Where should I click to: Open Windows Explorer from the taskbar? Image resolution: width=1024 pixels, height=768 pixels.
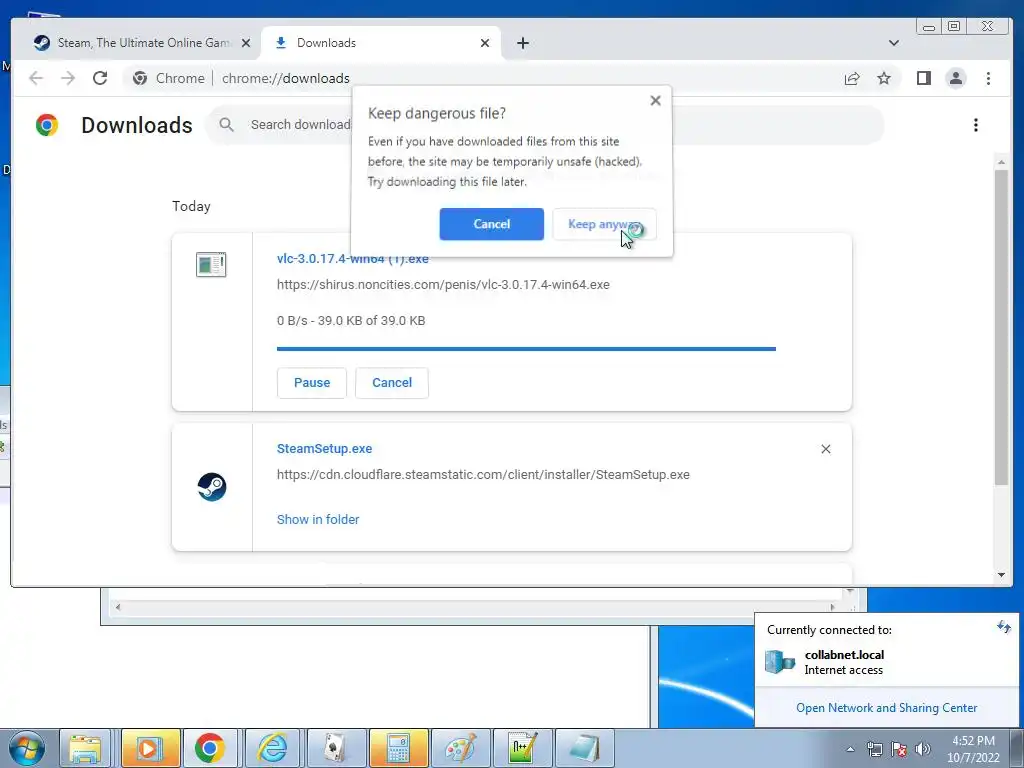[x=86, y=748]
